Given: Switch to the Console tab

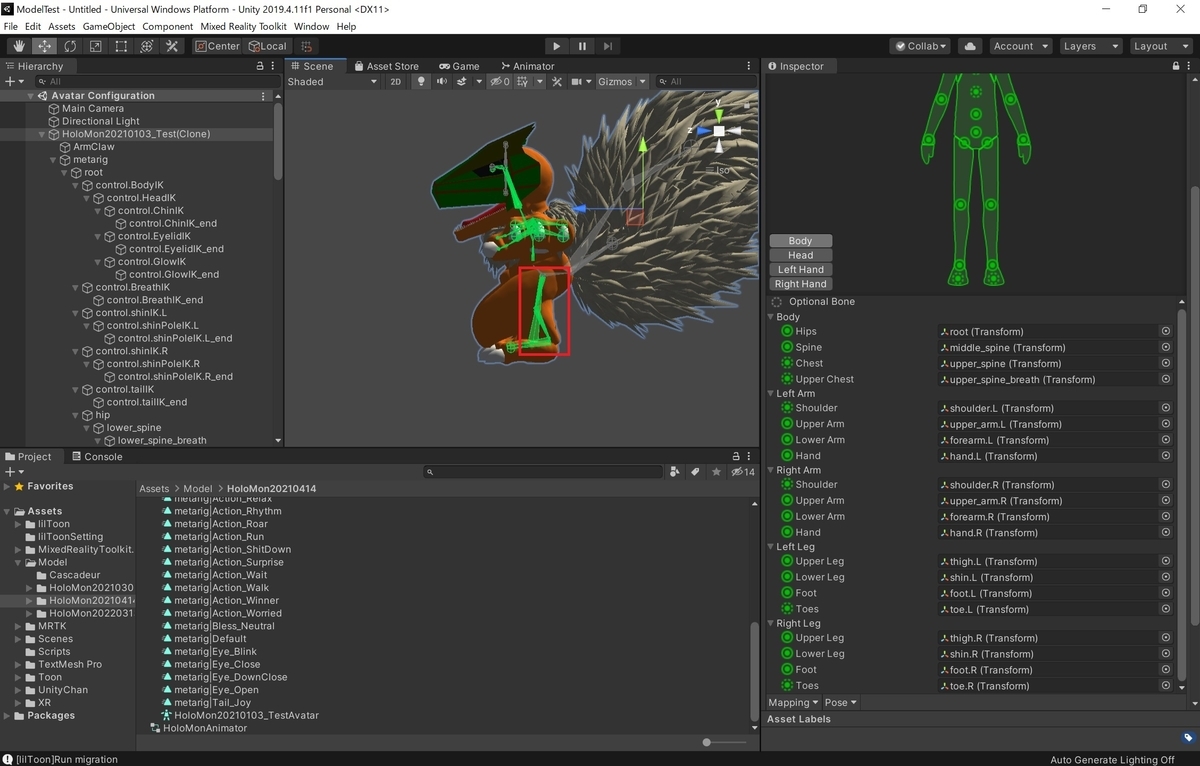Looking at the screenshot, I should [96, 457].
